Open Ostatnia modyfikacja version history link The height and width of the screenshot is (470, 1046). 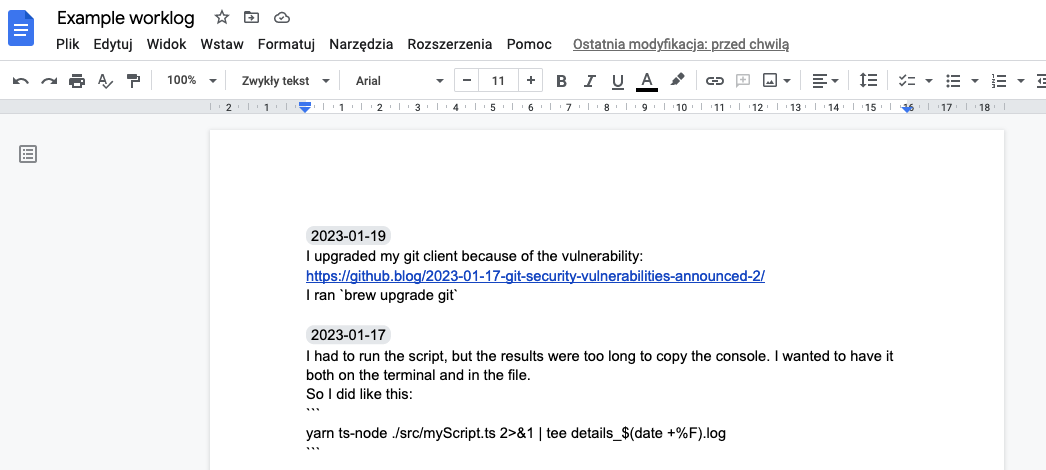[681, 45]
